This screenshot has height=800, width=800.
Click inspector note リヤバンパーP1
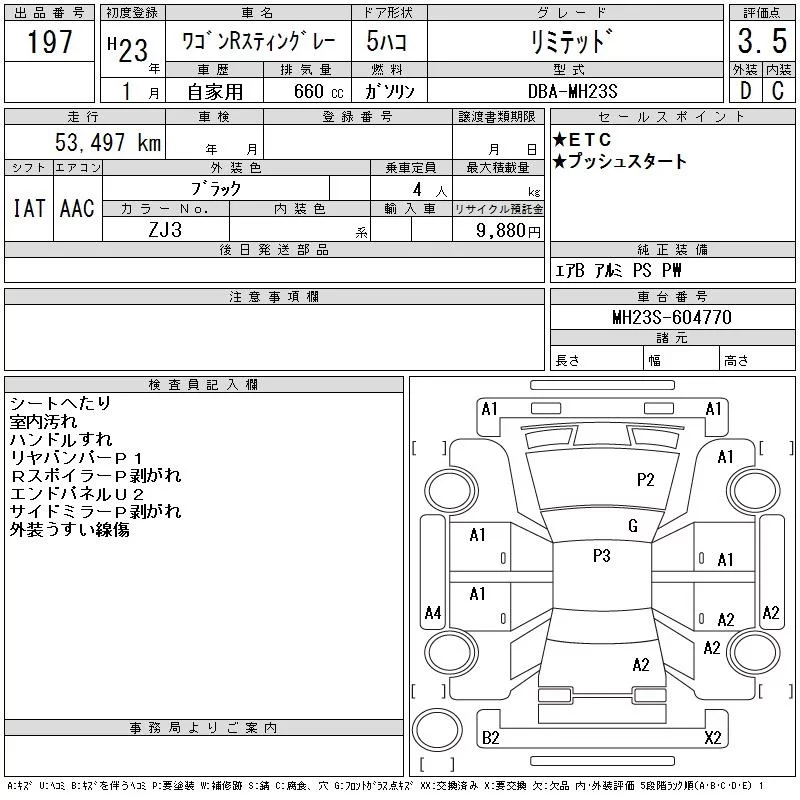click(76, 458)
